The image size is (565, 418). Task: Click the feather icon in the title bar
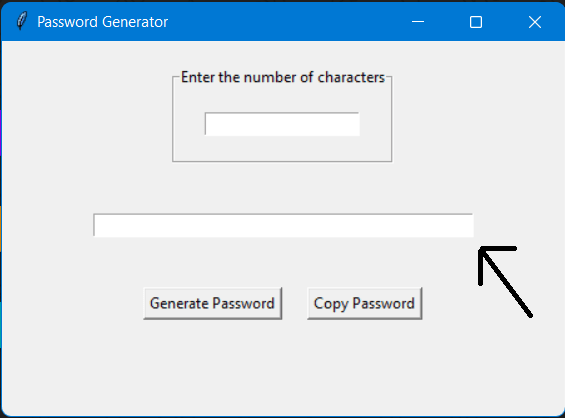click(22, 21)
